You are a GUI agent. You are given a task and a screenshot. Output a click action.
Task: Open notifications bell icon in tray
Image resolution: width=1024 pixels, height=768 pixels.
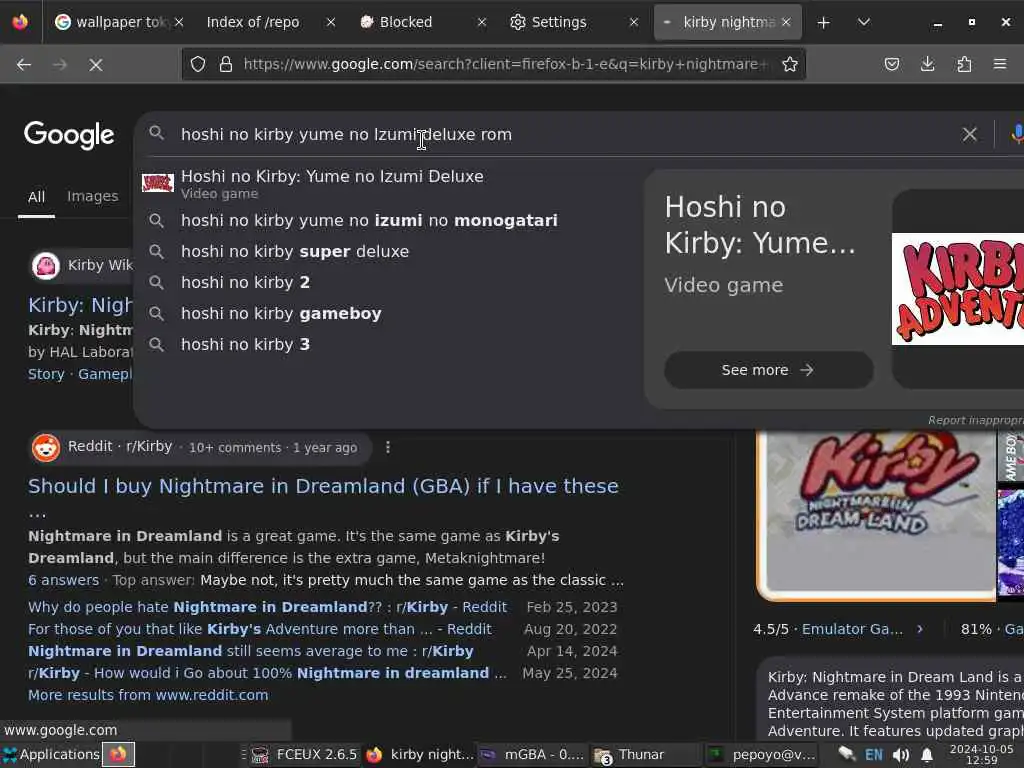click(x=926, y=755)
